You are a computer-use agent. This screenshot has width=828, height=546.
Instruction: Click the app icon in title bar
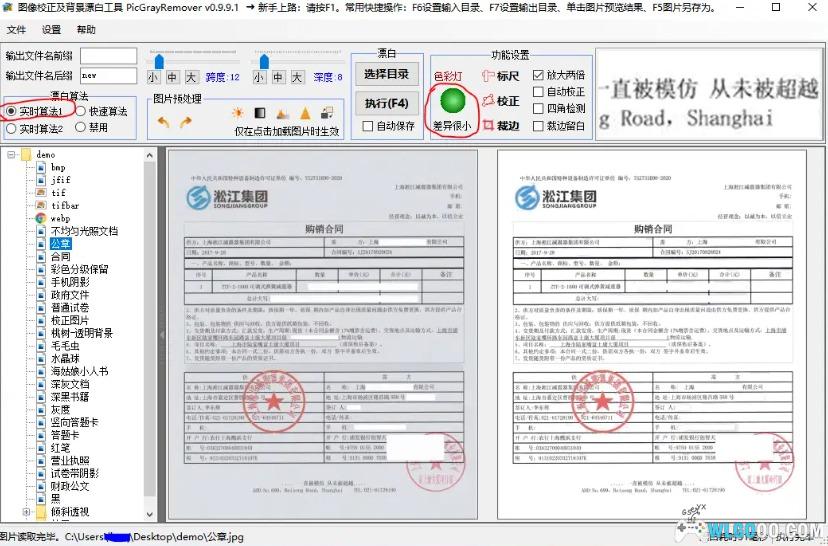pos(7,7)
